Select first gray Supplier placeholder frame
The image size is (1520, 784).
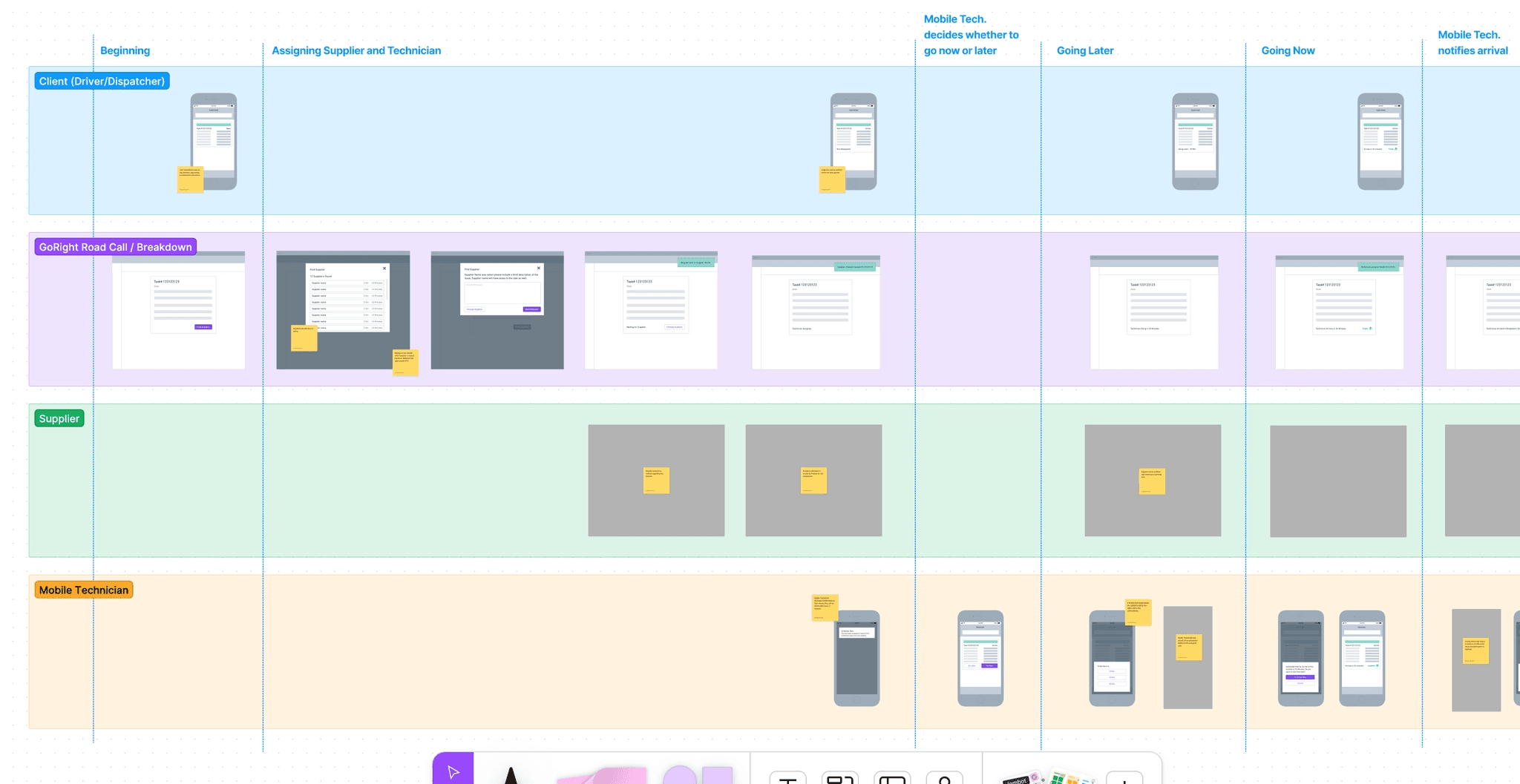pos(656,481)
